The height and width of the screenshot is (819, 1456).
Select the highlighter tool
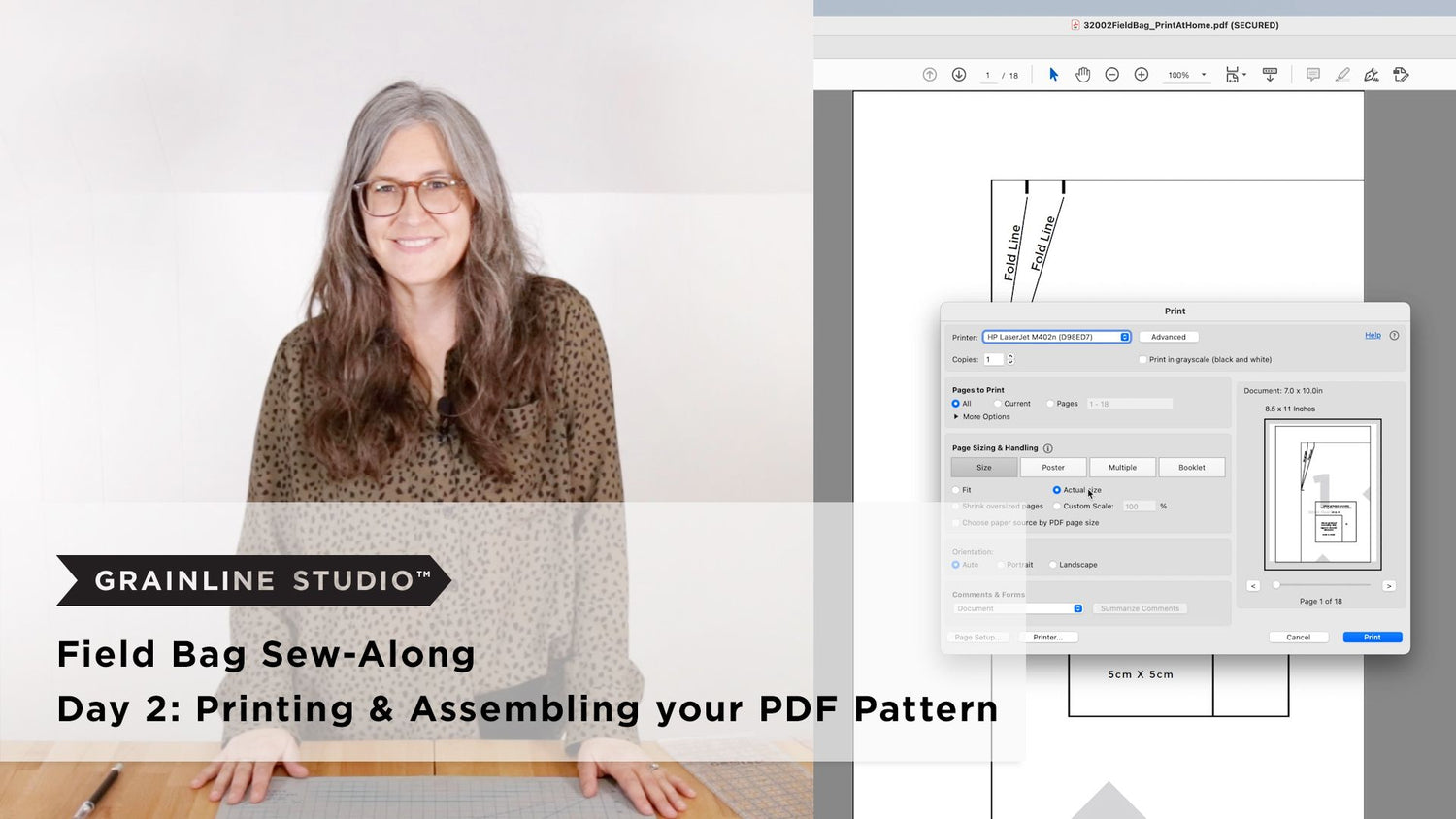pos(1342,75)
